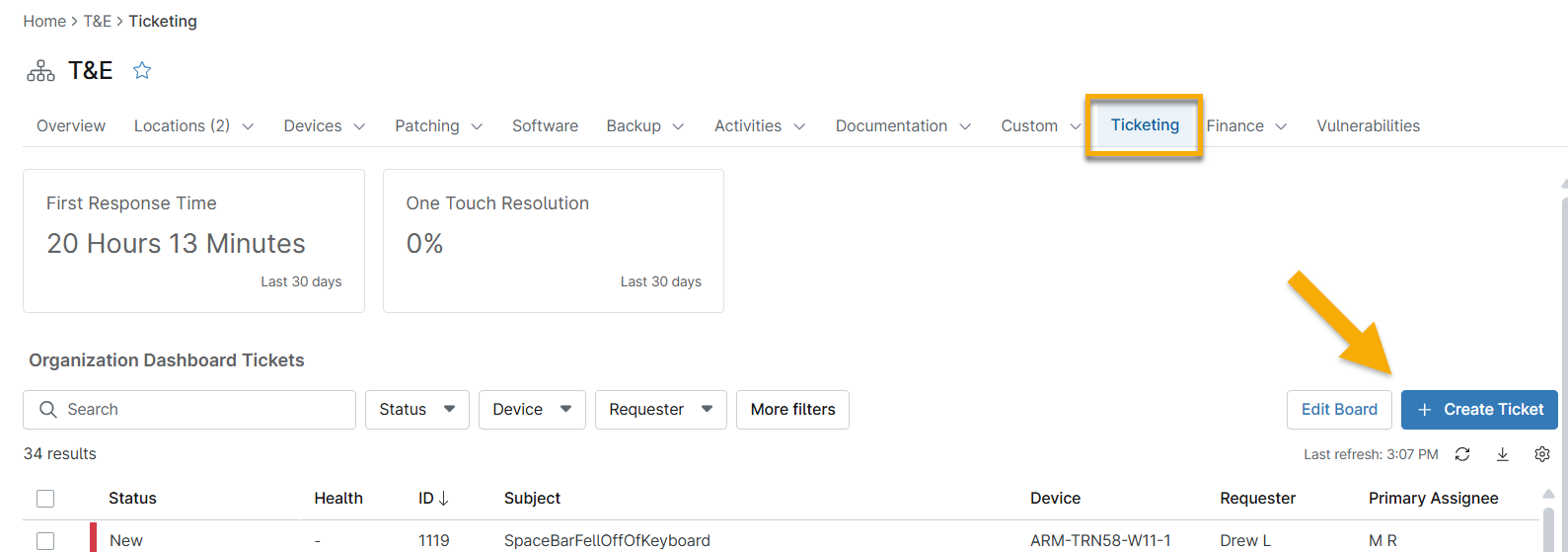Open the Device filter dropdown
This screenshot has height=552, width=1568.
pyautogui.click(x=531, y=410)
